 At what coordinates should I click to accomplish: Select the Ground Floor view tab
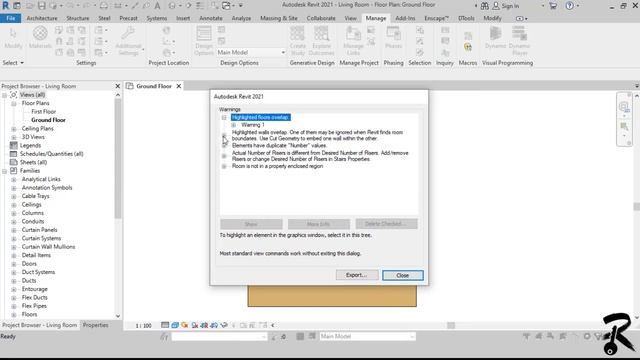tap(154, 86)
